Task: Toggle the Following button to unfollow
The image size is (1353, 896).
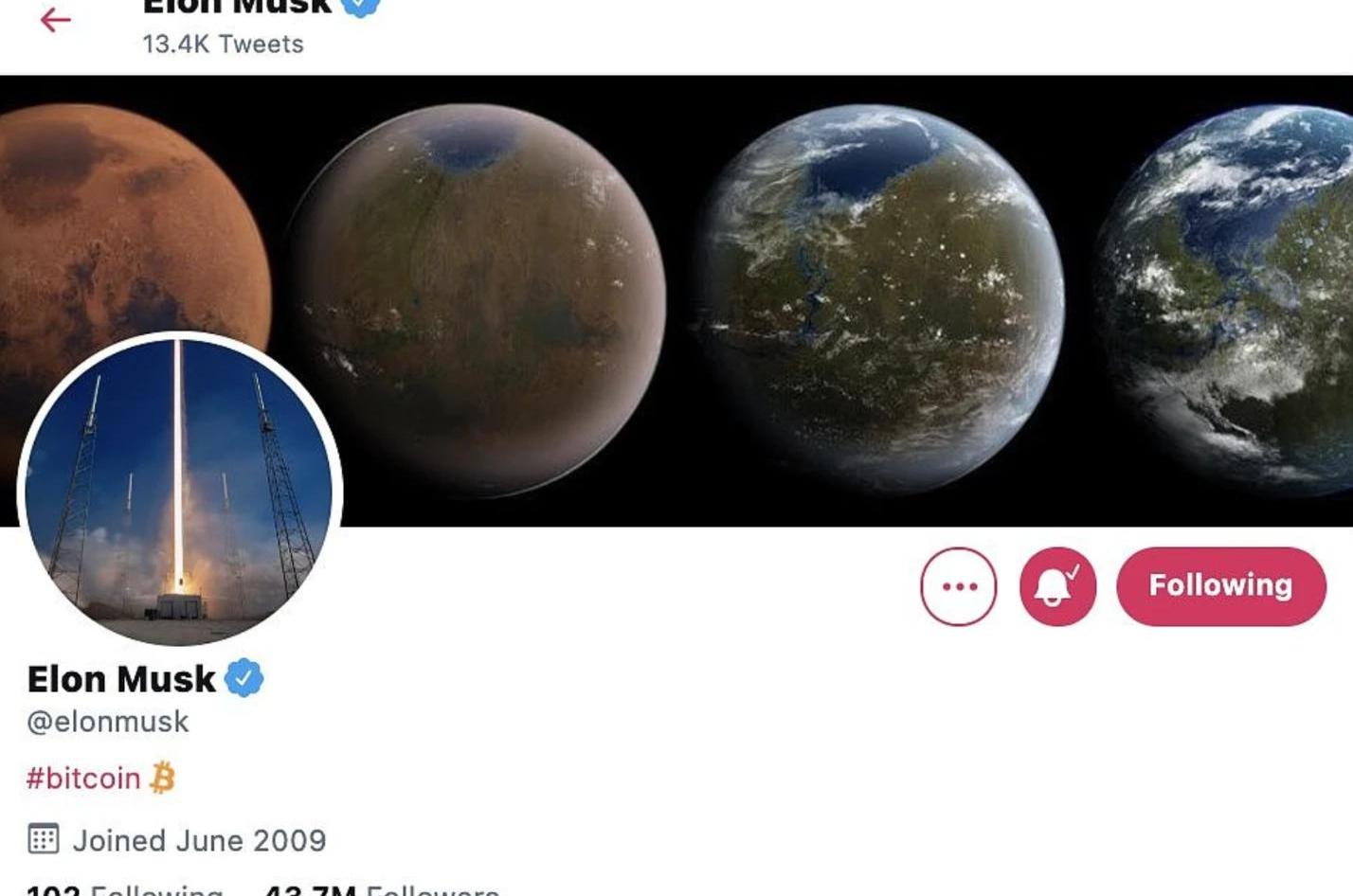Action: coord(1220,586)
